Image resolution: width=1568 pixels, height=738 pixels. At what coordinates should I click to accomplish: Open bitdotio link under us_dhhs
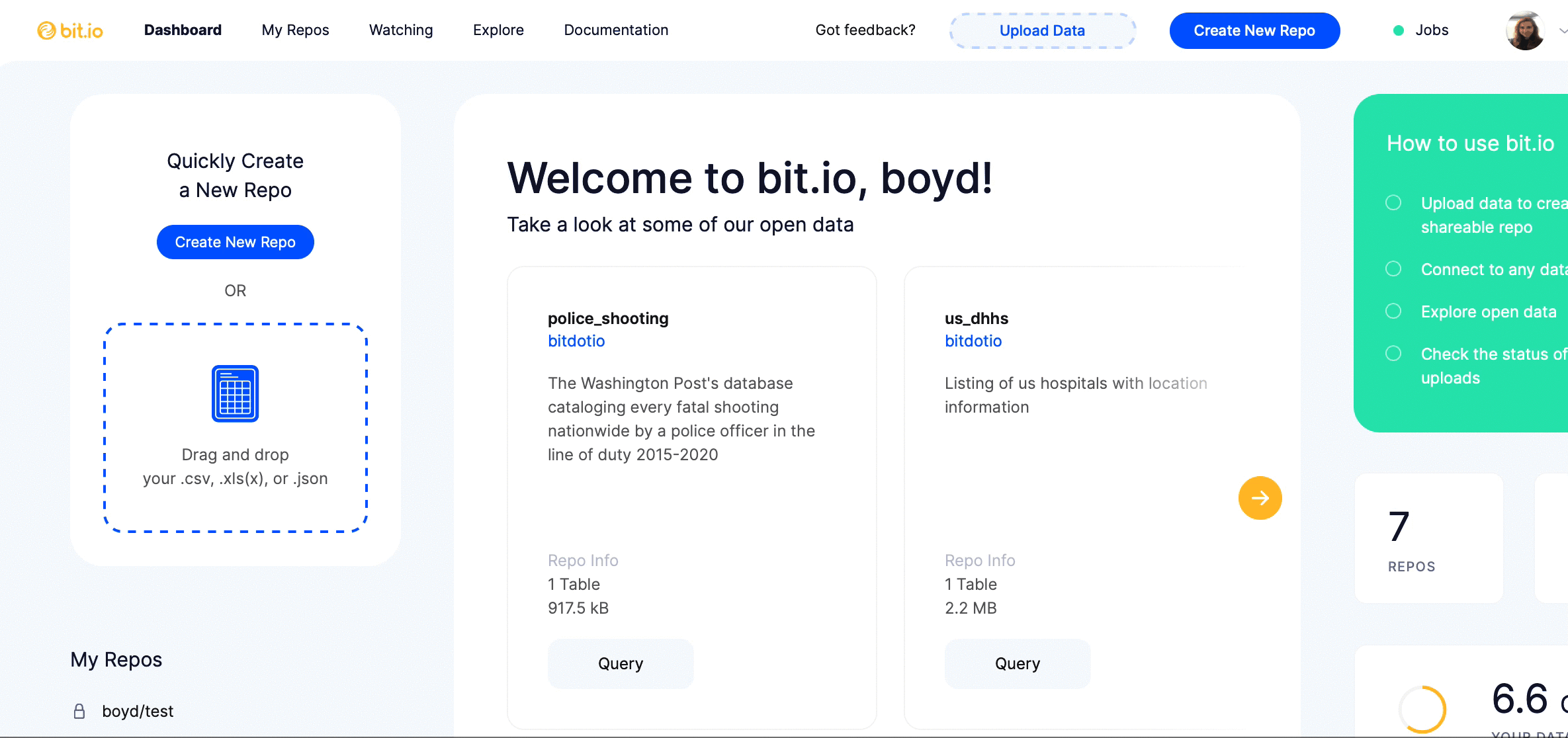click(x=973, y=341)
